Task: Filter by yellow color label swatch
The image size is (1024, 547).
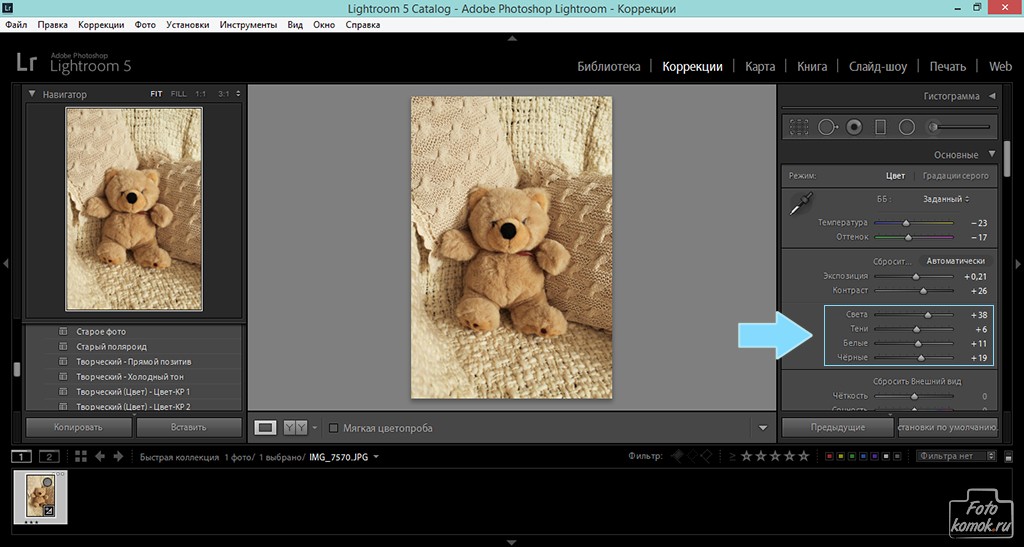Action: click(x=840, y=456)
